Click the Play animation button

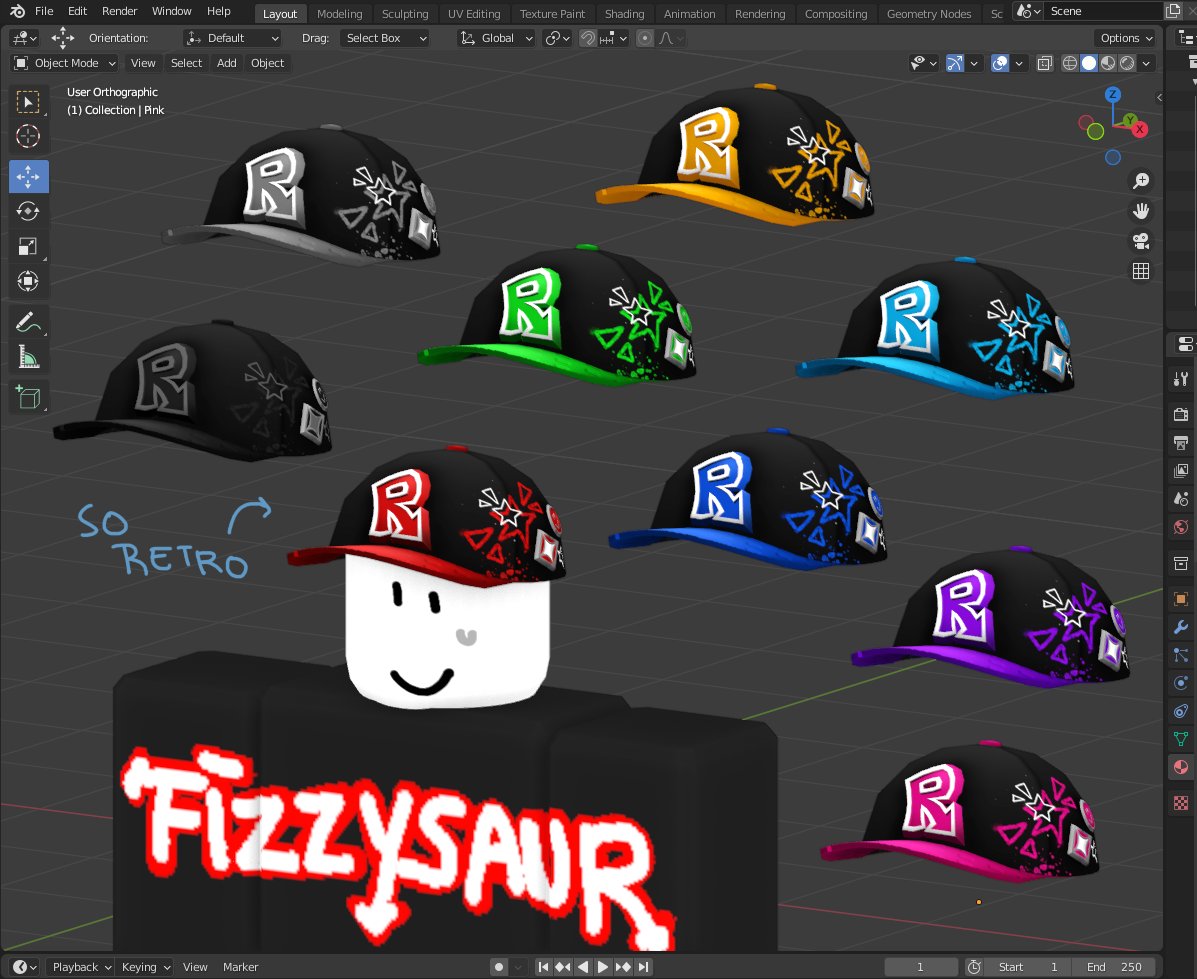coord(602,967)
